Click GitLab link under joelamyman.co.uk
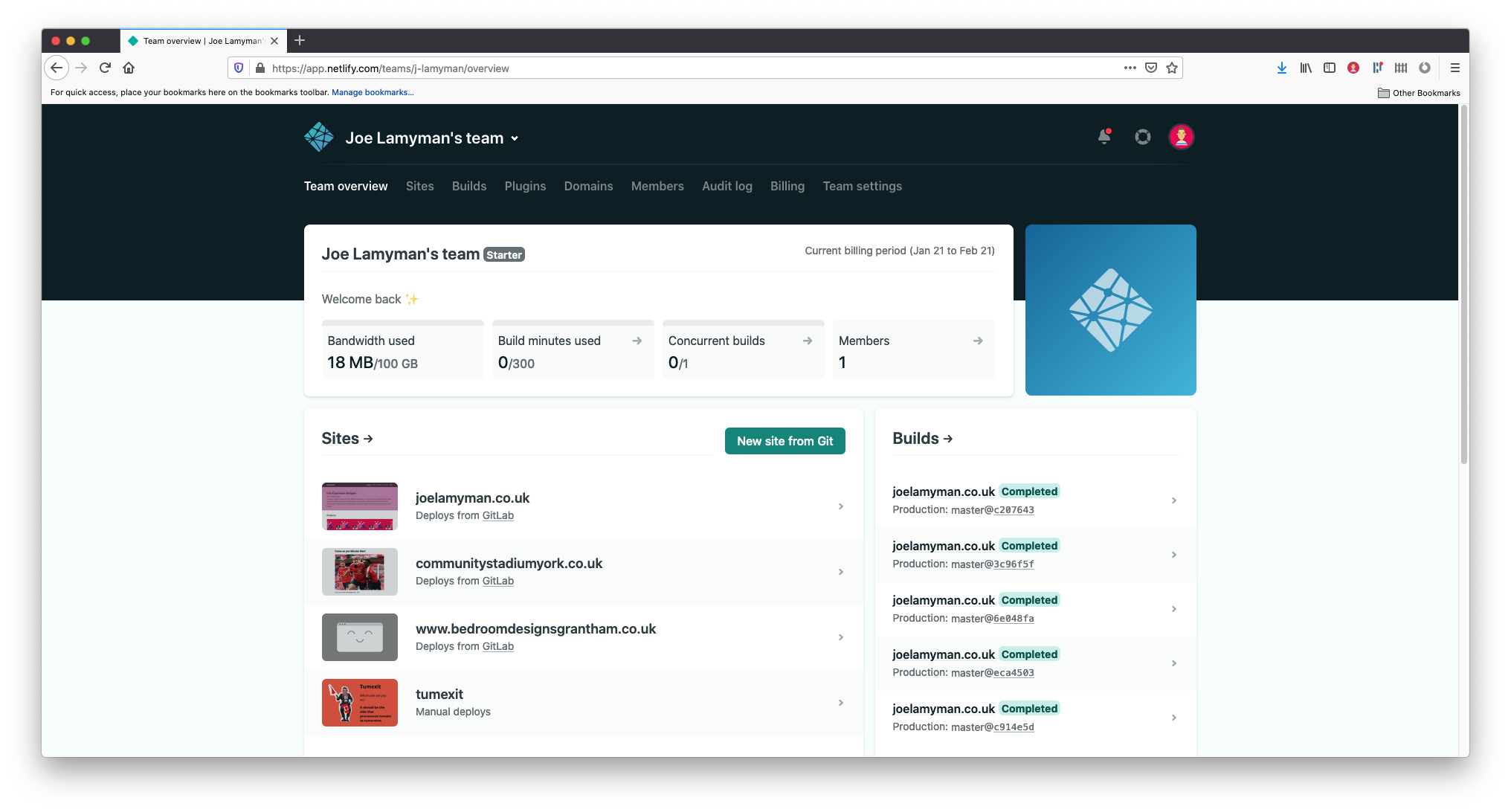 (498, 515)
